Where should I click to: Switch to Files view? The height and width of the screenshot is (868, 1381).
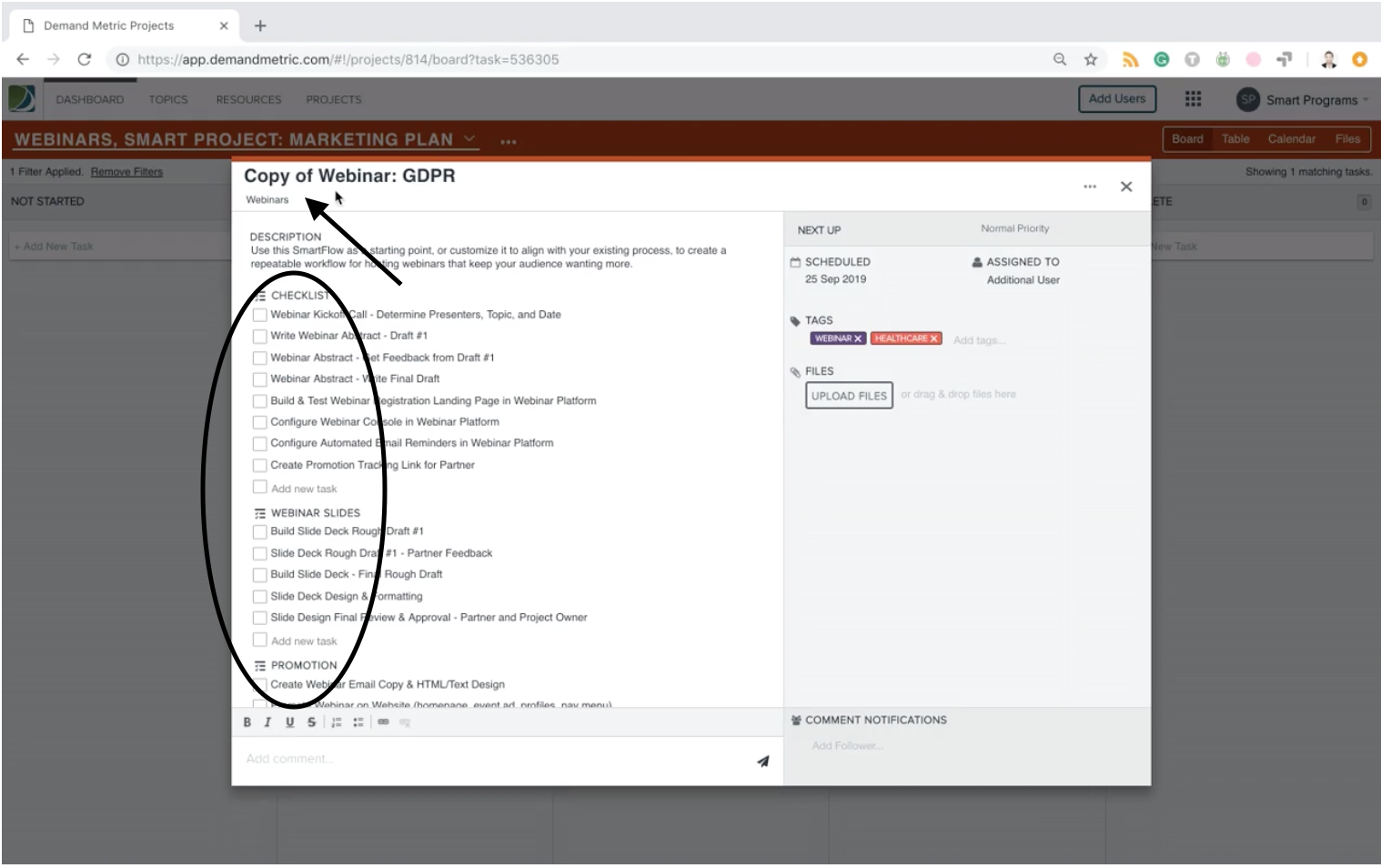click(x=1347, y=139)
